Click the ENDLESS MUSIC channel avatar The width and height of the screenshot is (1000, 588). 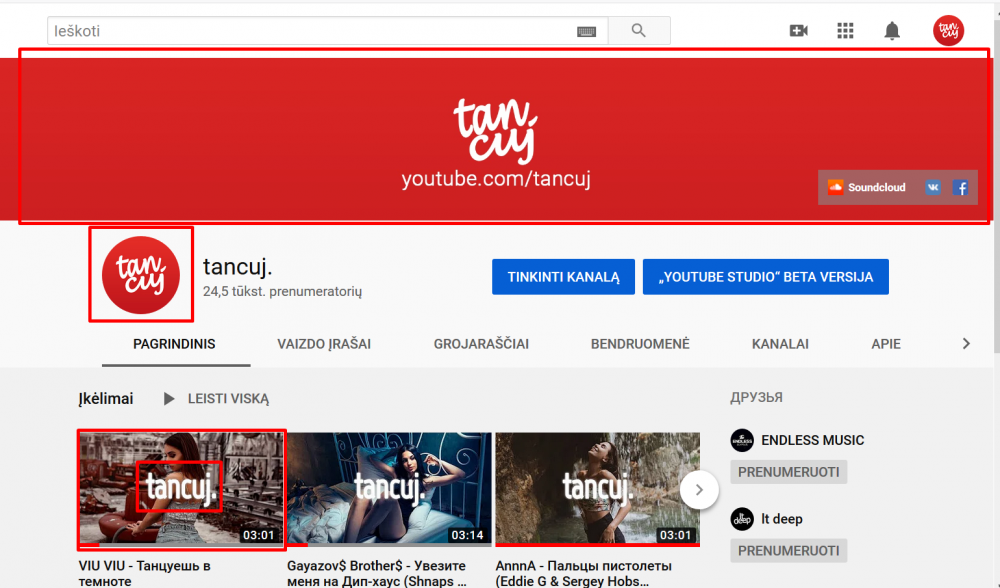[742, 440]
